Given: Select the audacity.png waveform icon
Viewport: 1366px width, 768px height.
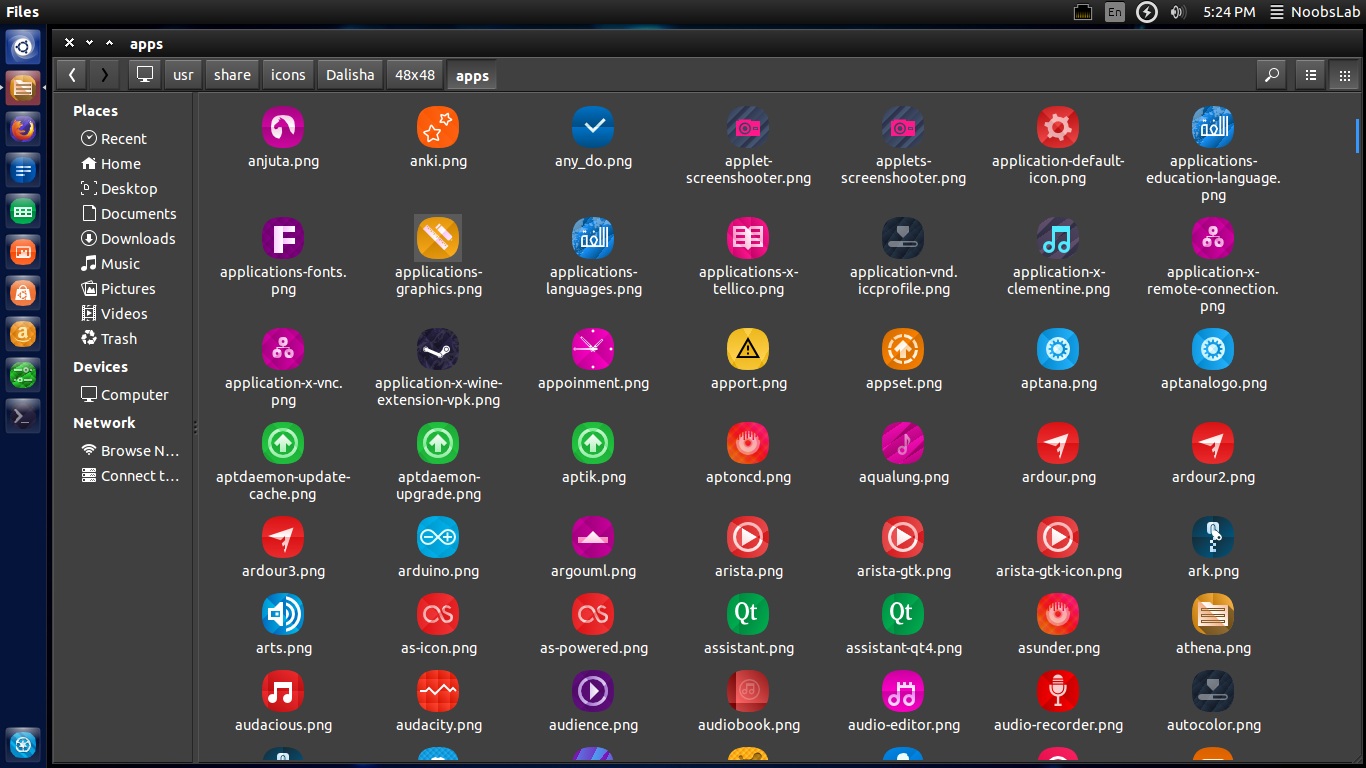Looking at the screenshot, I should 438,691.
